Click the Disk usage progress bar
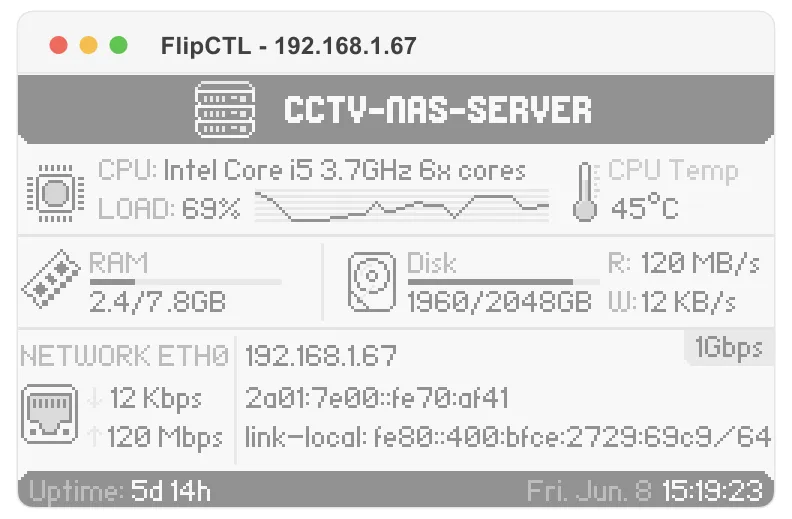The height and width of the screenshot is (519, 792). 504,282
